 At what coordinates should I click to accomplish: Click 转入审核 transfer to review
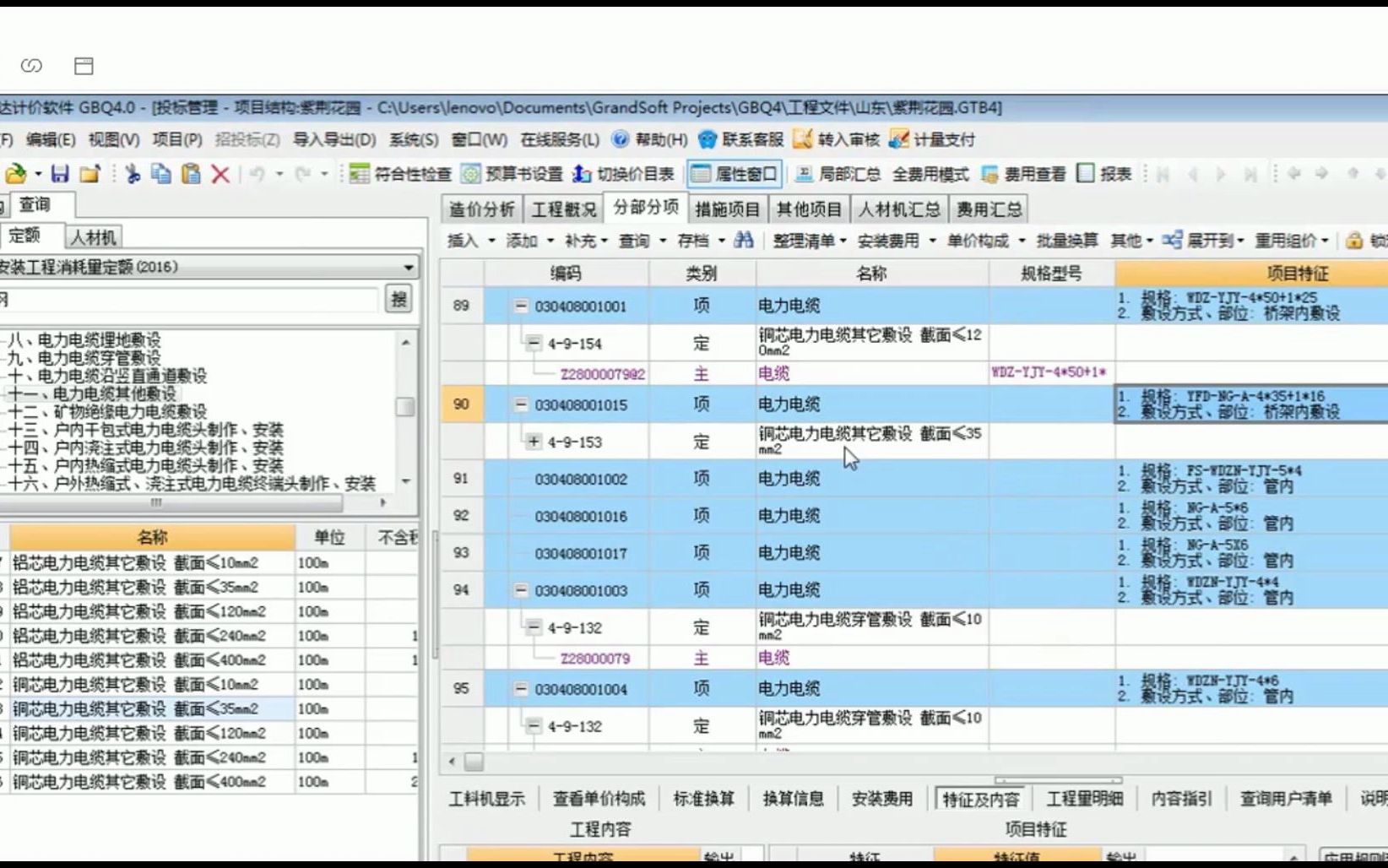[836, 139]
